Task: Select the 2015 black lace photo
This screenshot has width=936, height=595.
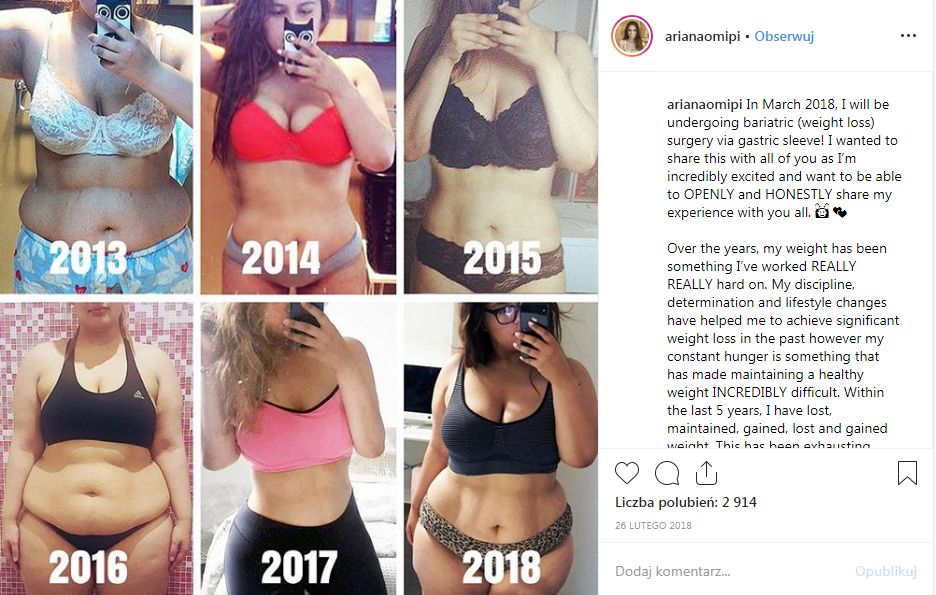Action: point(501,146)
